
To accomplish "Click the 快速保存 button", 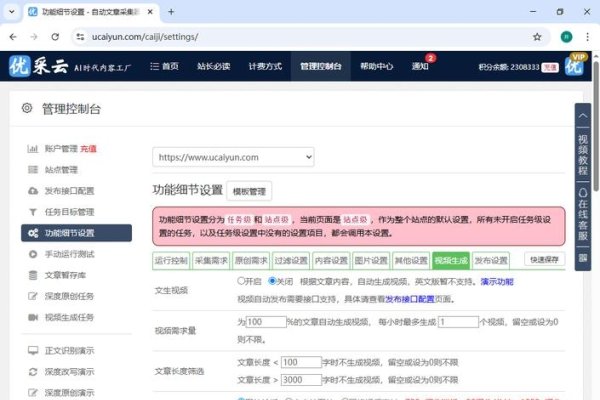I will (x=545, y=260).
